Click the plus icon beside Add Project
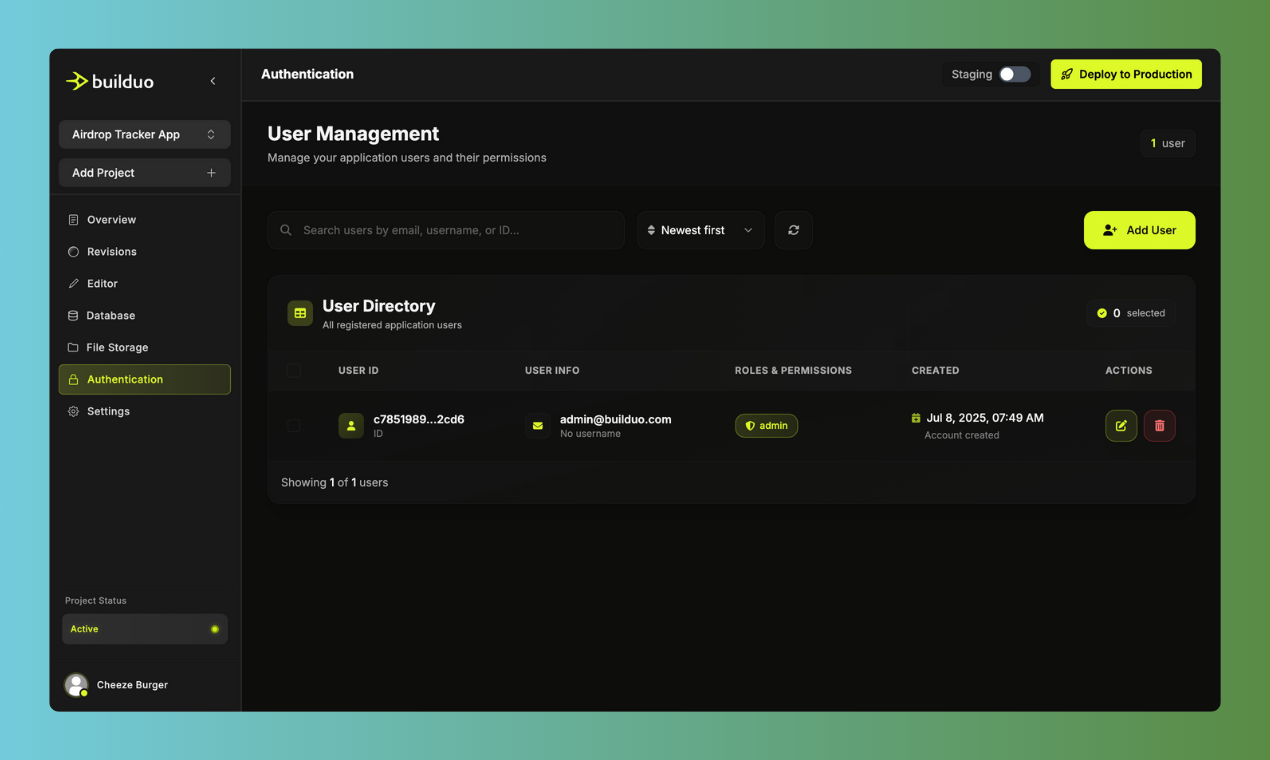The height and width of the screenshot is (760, 1270). click(211, 173)
